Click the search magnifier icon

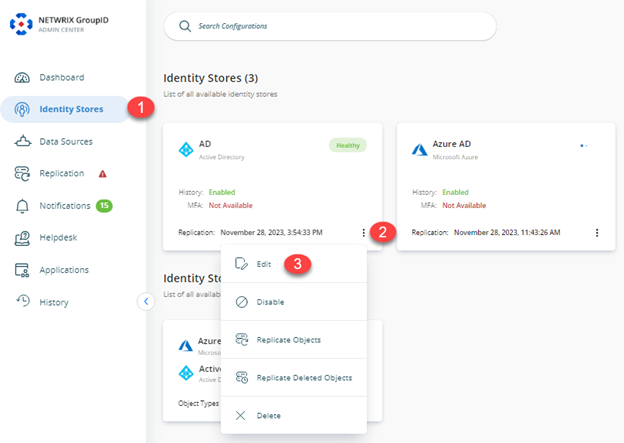tap(184, 26)
